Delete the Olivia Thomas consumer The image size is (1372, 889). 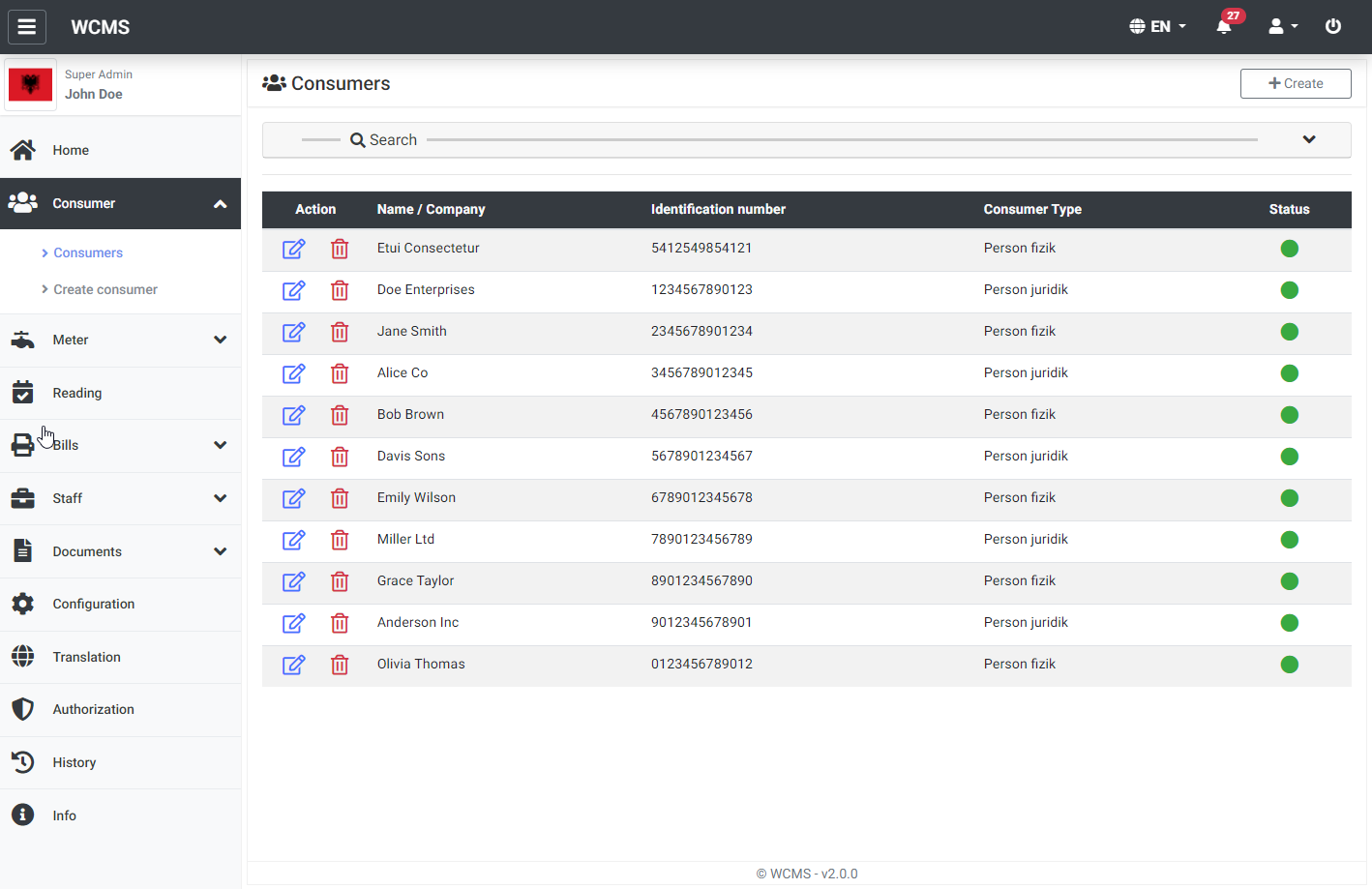click(x=340, y=665)
